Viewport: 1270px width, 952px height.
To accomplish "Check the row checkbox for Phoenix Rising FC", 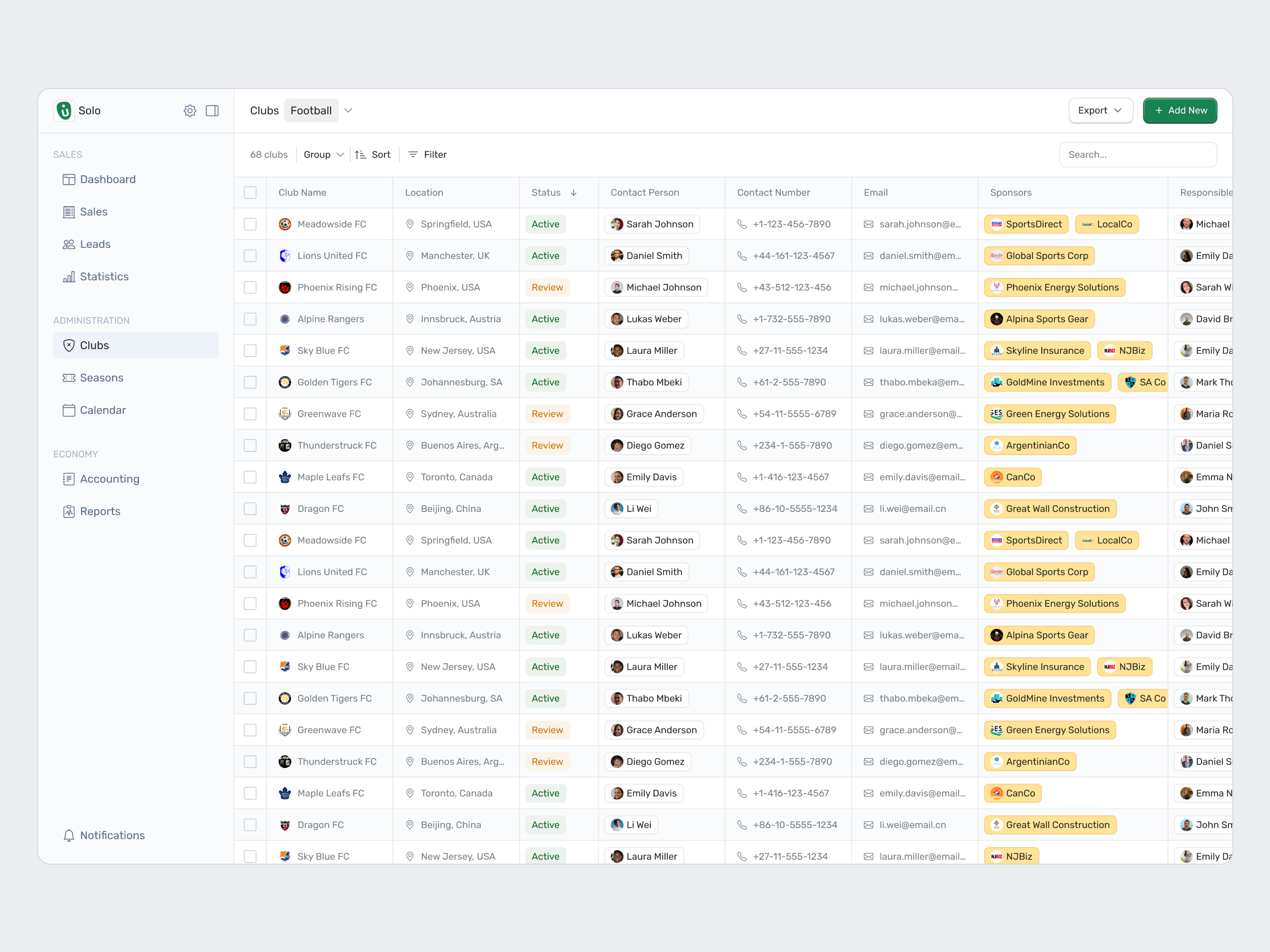I will pos(250,287).
